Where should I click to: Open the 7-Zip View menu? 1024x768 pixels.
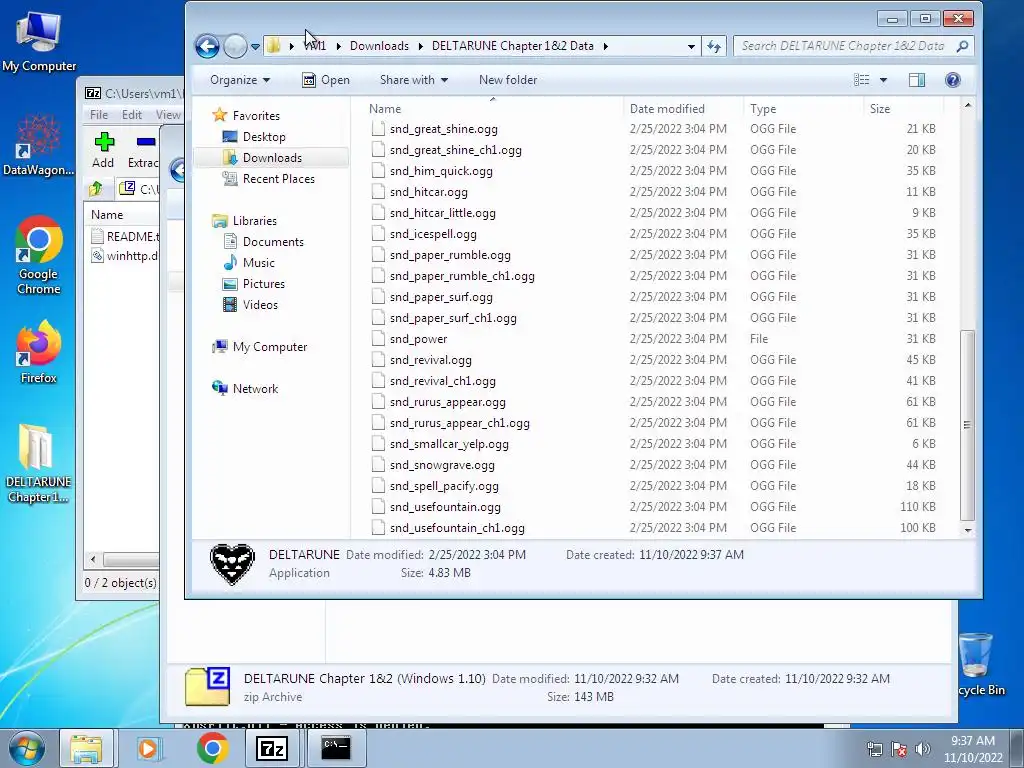click(168, 115)
